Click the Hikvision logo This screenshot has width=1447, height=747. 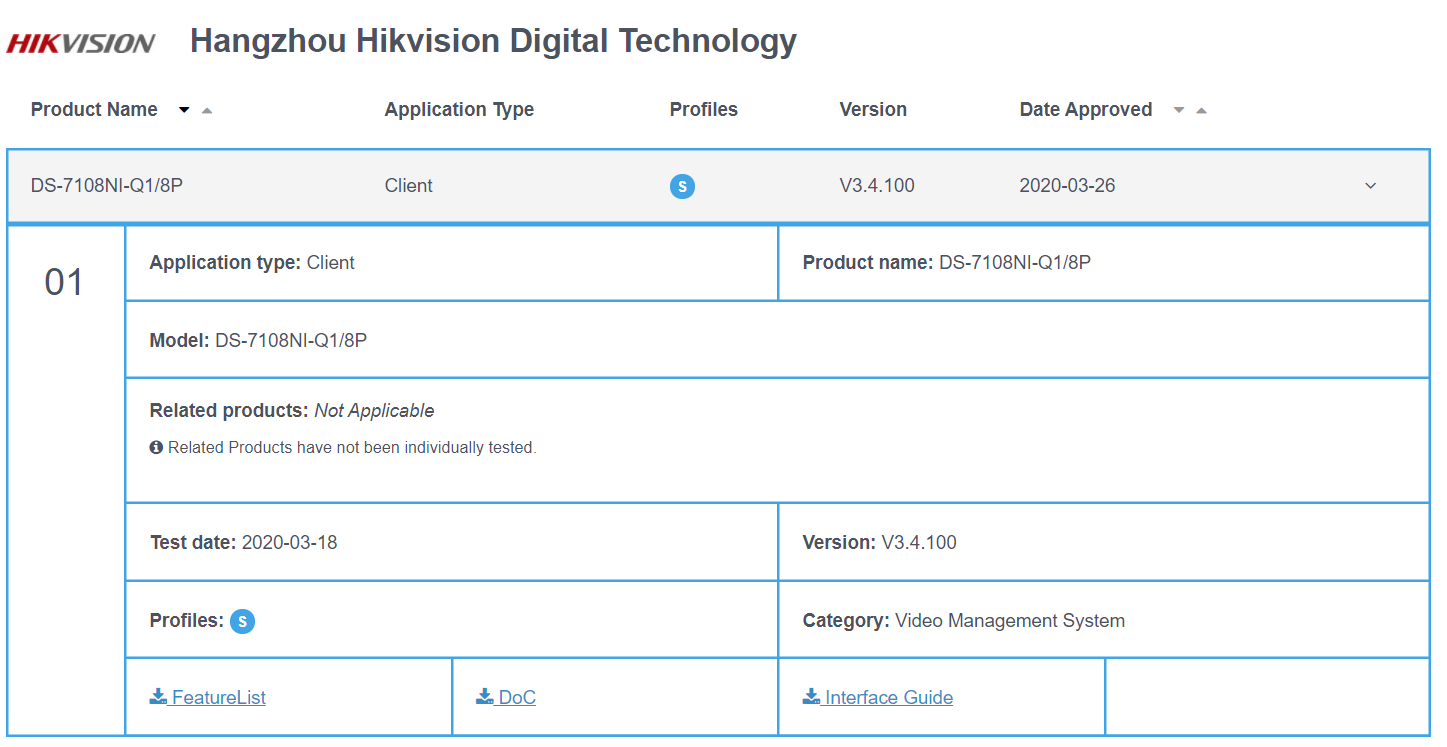click(x=80, y=43)
